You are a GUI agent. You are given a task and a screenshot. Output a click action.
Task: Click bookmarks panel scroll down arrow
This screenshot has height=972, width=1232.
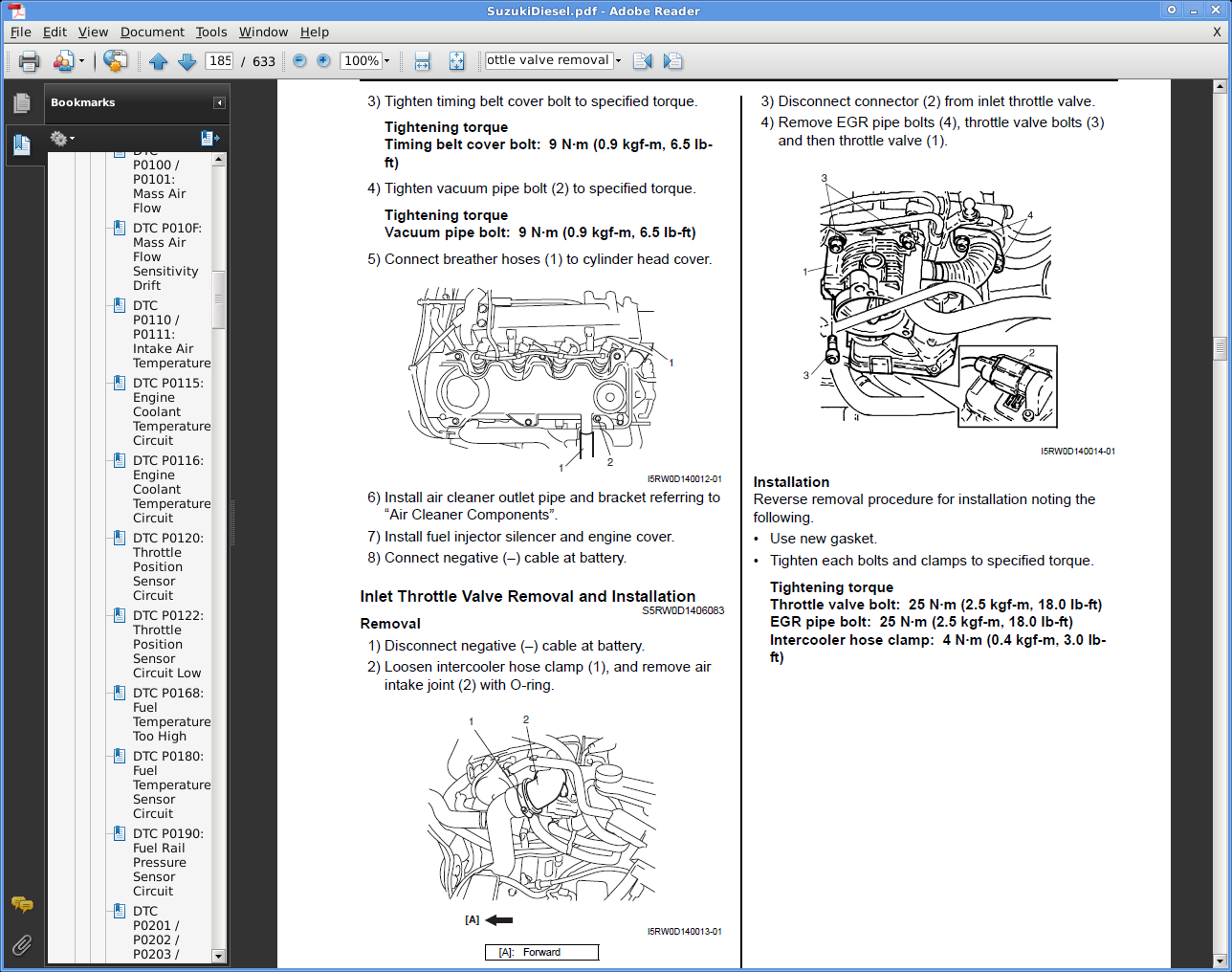click(219, 956)
